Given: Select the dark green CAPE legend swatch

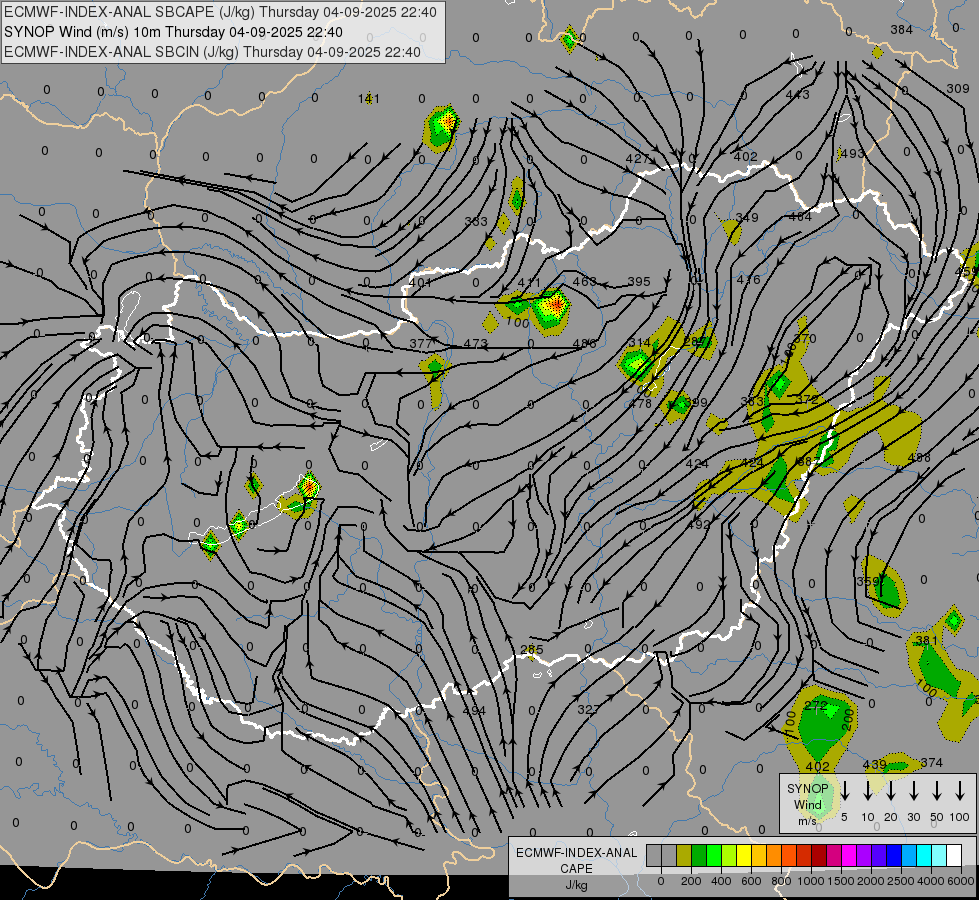Looking at the screenshot, I should pyautogui.click(x=699, y=855).
